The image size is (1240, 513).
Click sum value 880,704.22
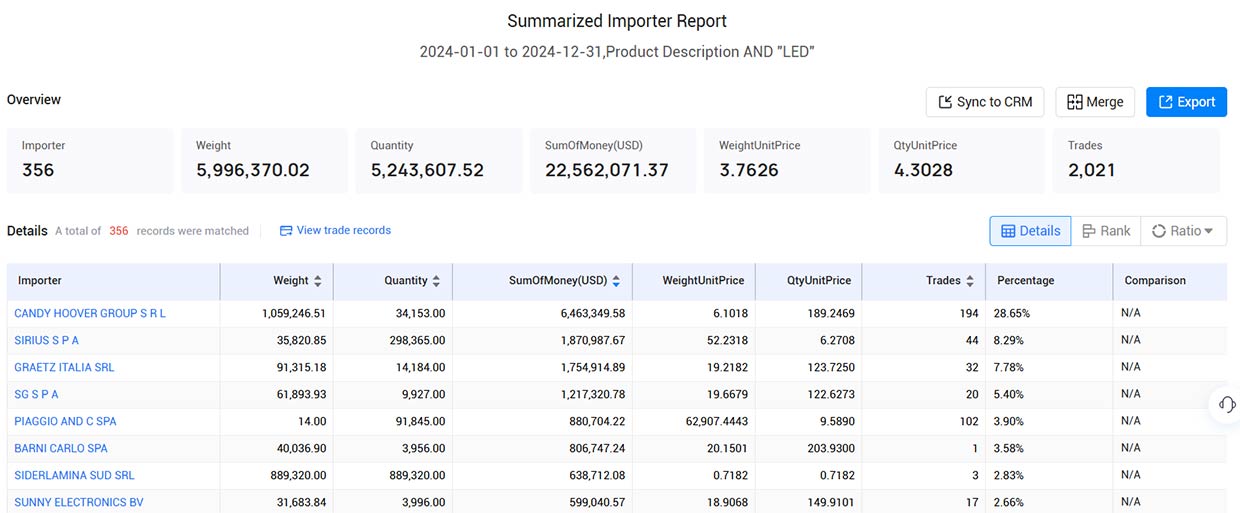597,421
